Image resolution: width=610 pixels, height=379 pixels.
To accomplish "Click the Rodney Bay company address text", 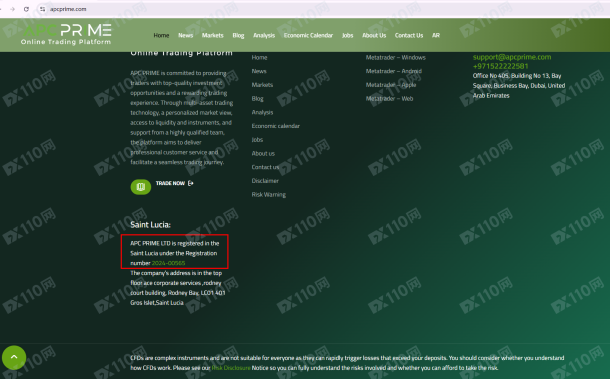I will [x=178, y=288].
